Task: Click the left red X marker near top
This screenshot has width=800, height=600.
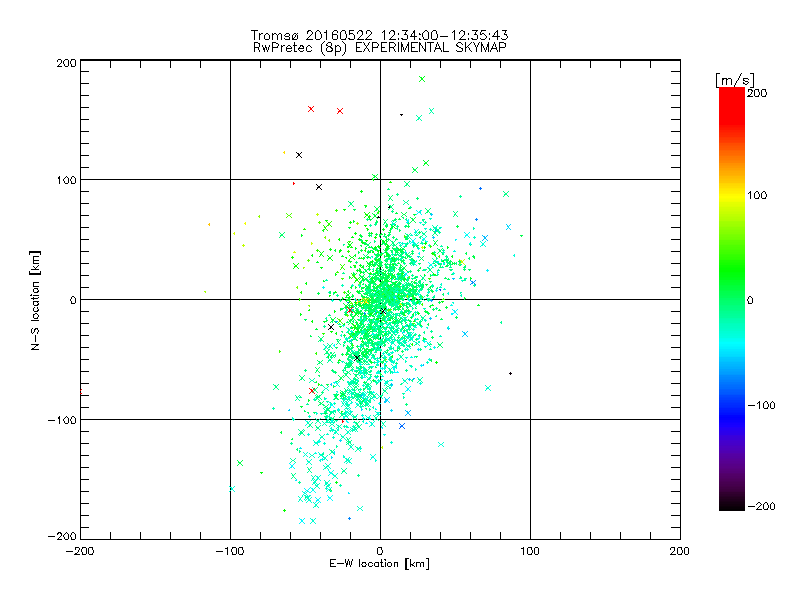Action: (x=311, y=108)
